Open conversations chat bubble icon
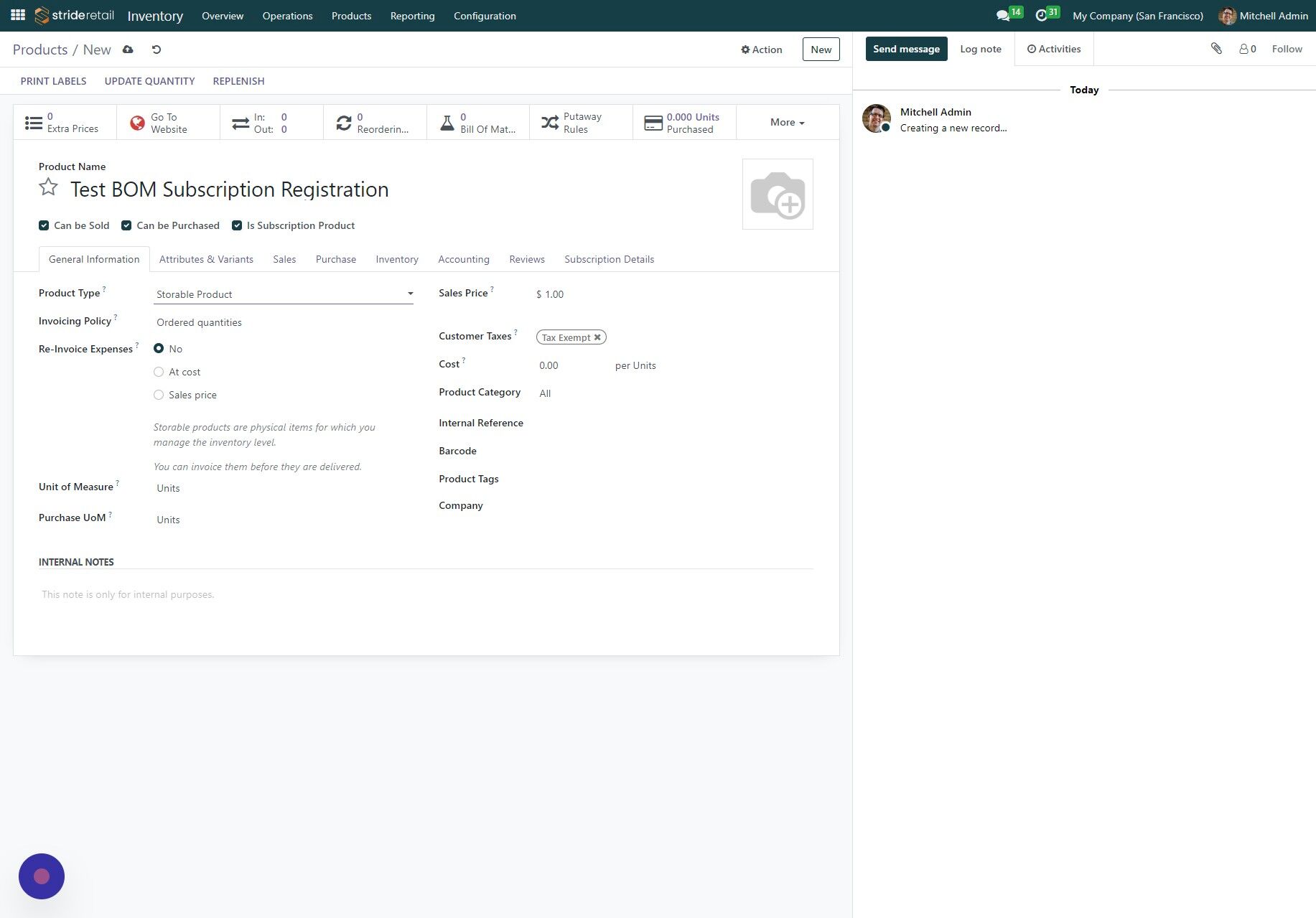This screenshot has width=1316, height=918. coord(1003,16)
